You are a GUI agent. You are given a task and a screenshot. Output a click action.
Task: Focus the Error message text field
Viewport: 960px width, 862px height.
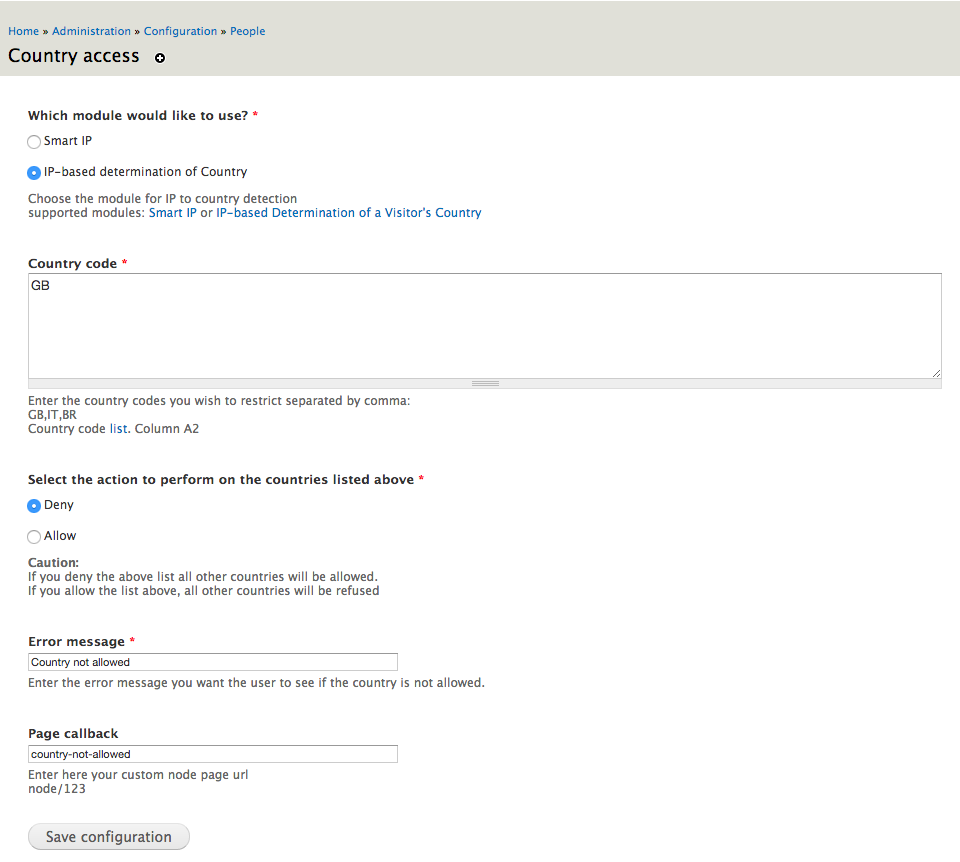pos(213,662)
